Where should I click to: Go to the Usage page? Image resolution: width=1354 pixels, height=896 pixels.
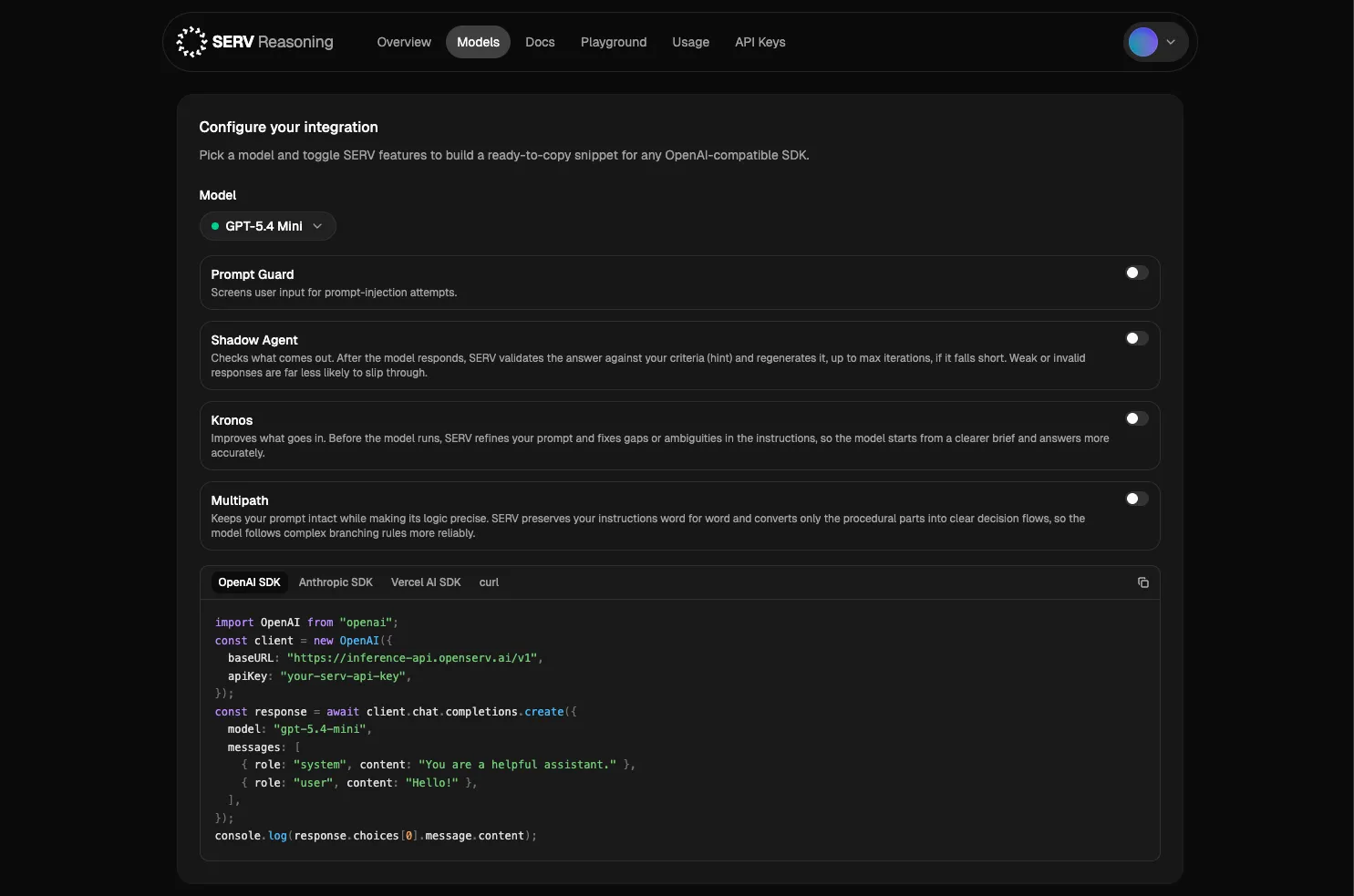coord(690,42)
